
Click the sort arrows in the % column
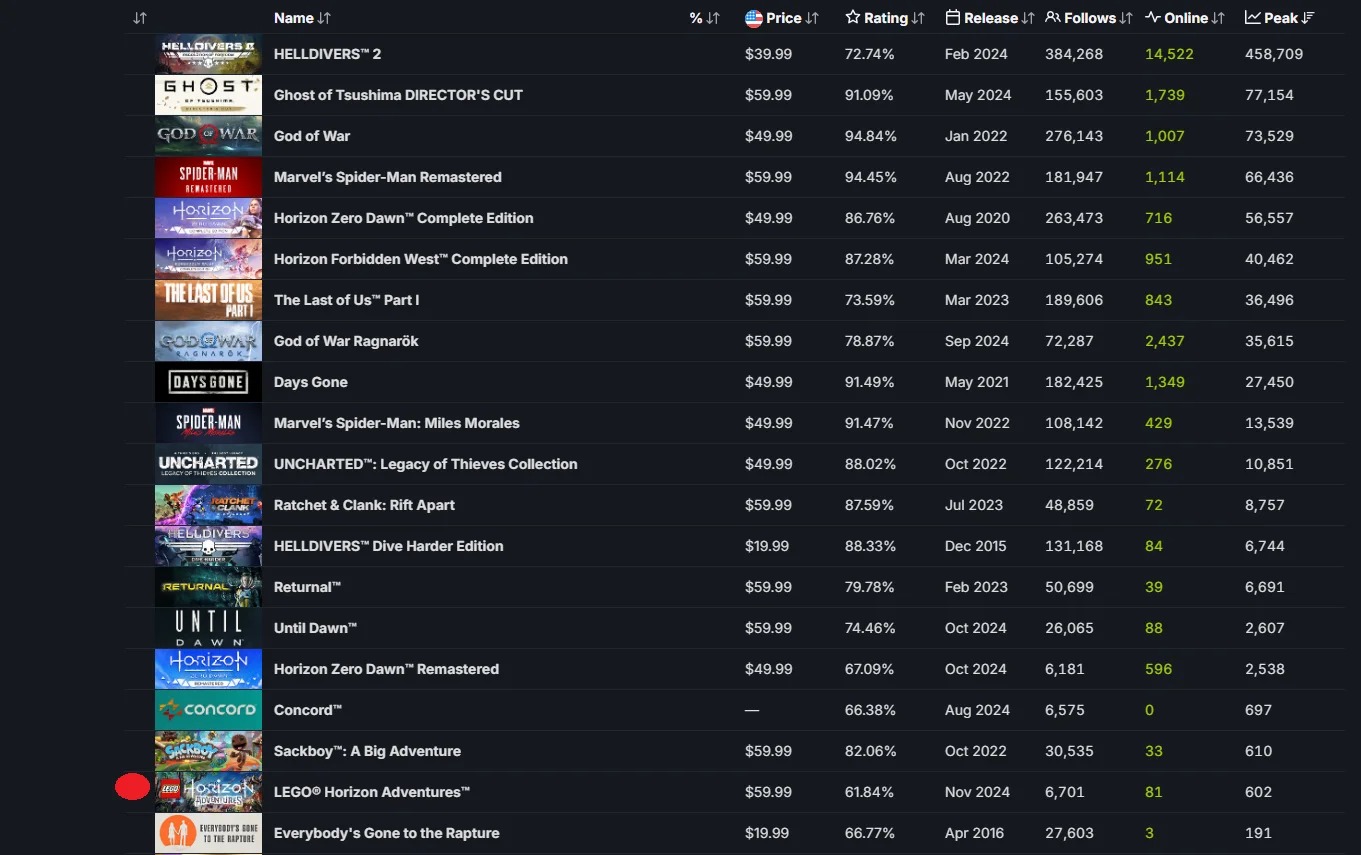click(x=713, y=18)
